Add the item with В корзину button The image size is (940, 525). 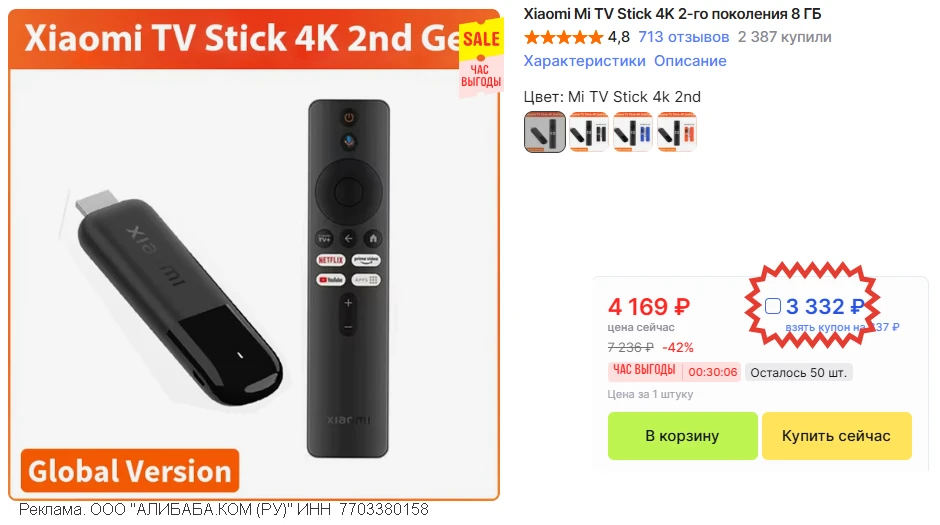click(x=682, y=436)
